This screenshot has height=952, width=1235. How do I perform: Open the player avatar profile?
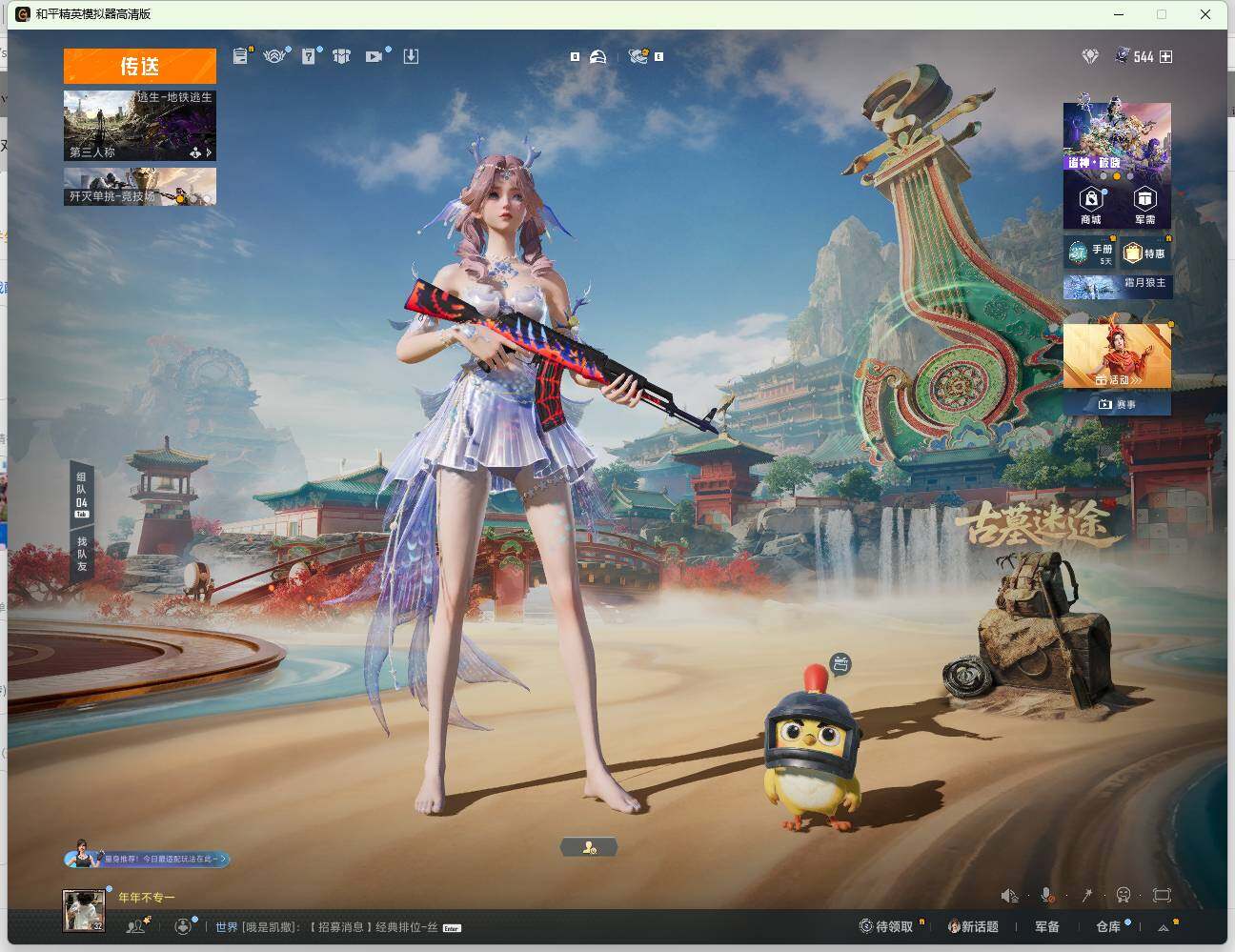84,910
